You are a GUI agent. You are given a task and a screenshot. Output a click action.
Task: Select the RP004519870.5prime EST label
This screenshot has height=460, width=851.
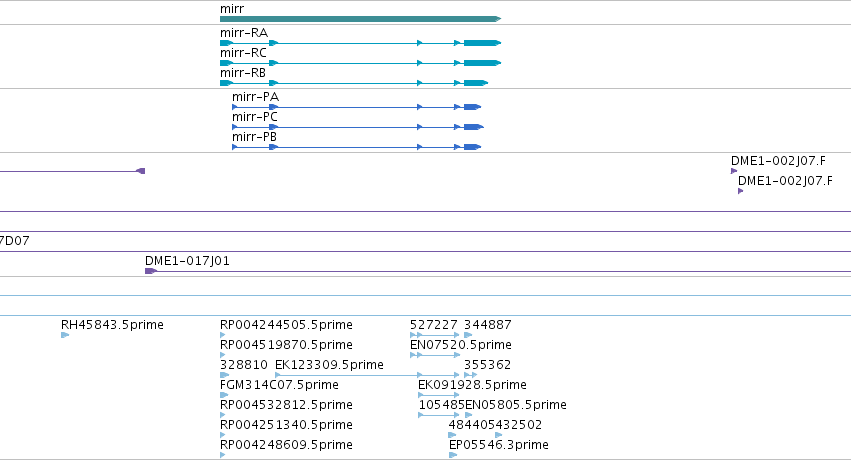coord(286,345)
